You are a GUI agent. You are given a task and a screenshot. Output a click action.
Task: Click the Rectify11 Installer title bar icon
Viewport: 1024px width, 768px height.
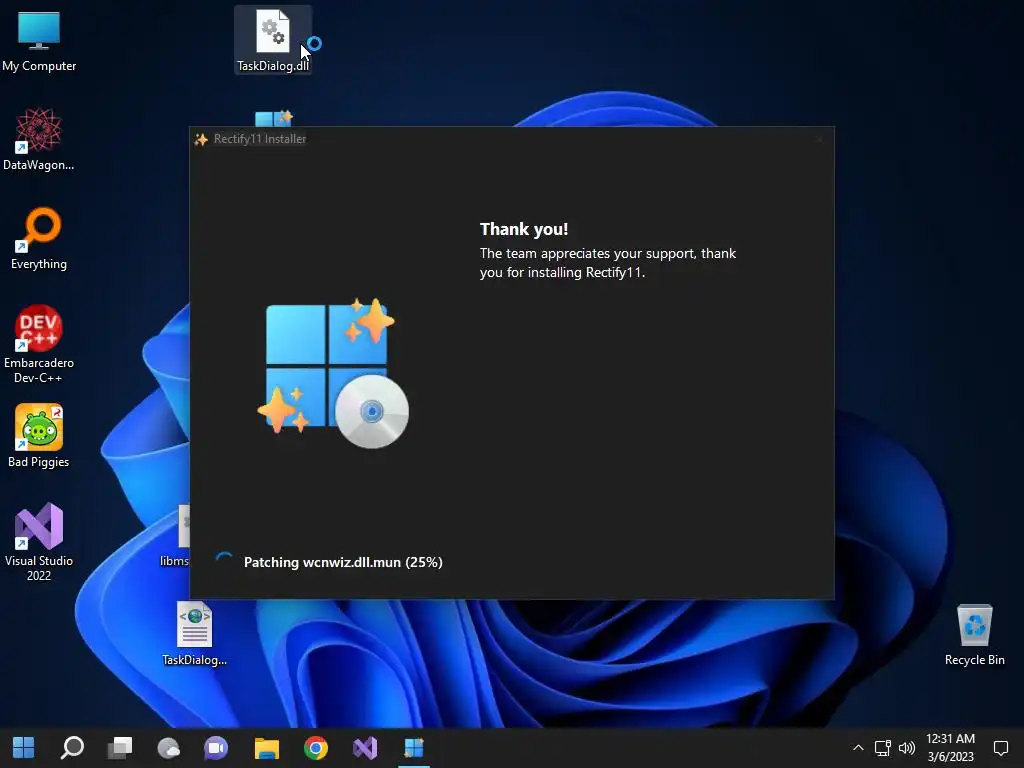pyautogui.click(x=201, y=139)
